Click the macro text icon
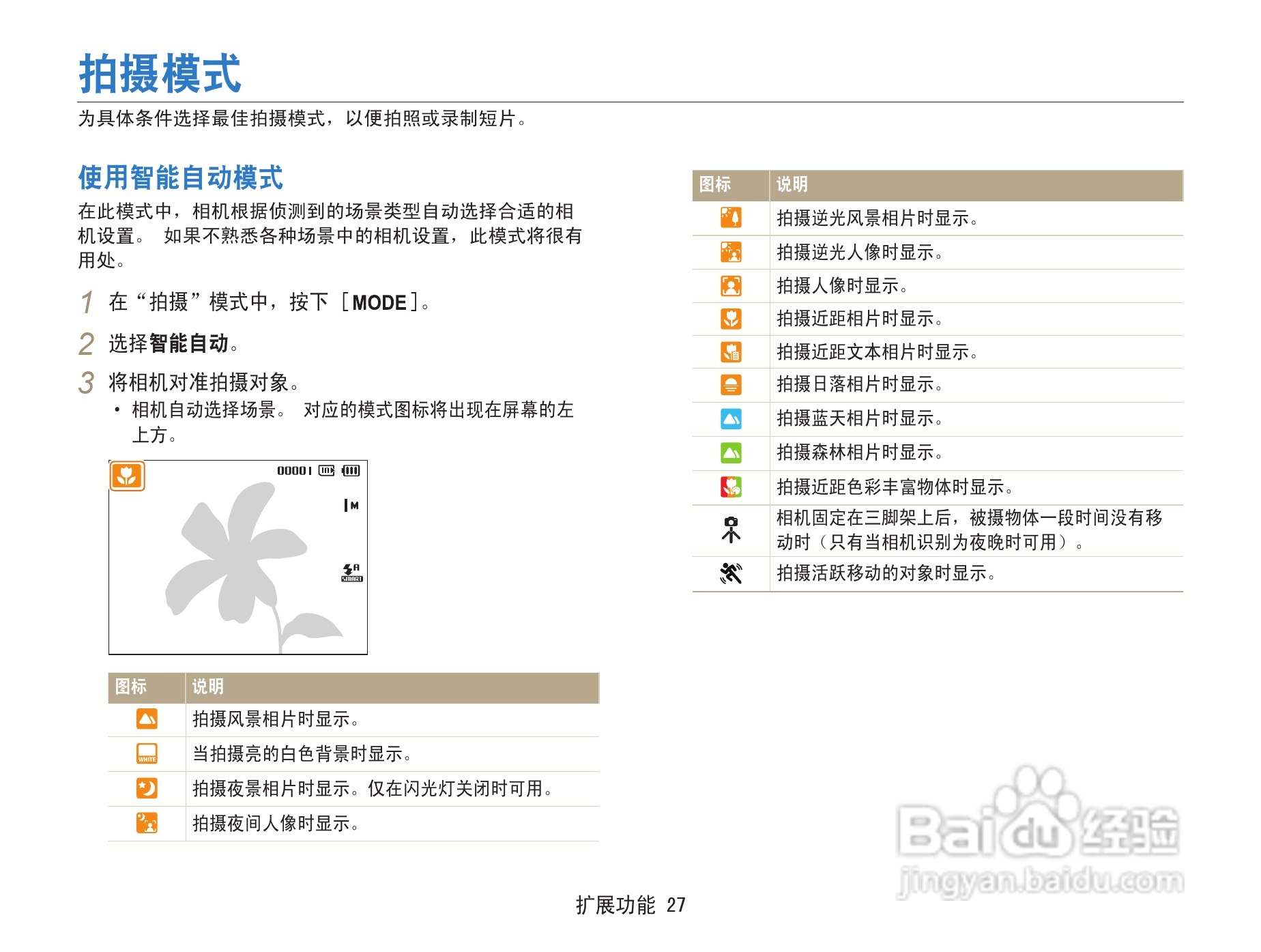This screenshot has height=952, width=1261. pos(731,351)
